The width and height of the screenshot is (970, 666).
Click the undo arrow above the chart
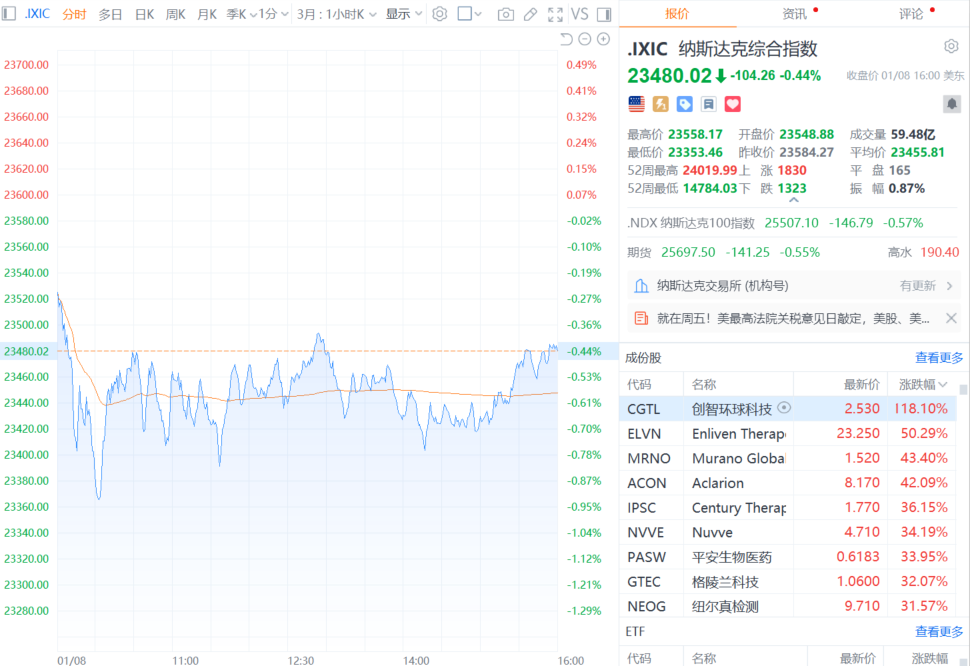coord(566,39)
